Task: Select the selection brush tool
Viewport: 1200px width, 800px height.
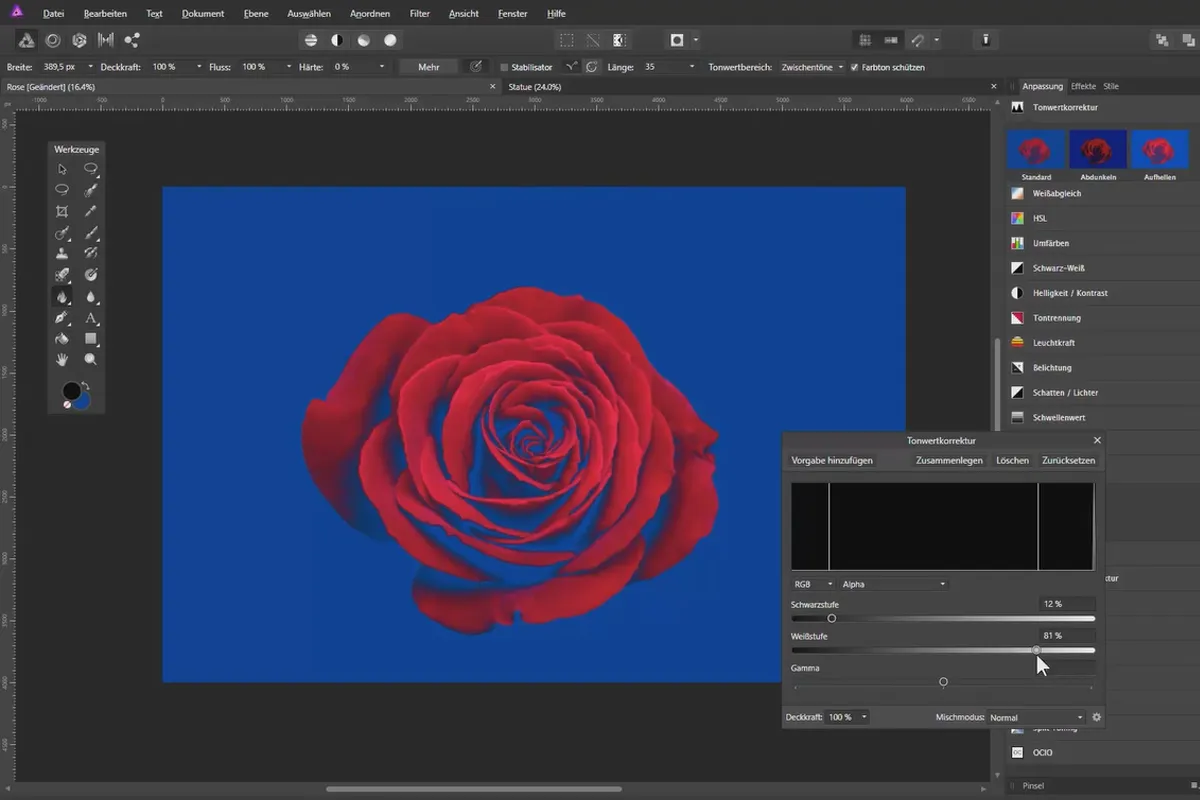Action: (91, 190)
